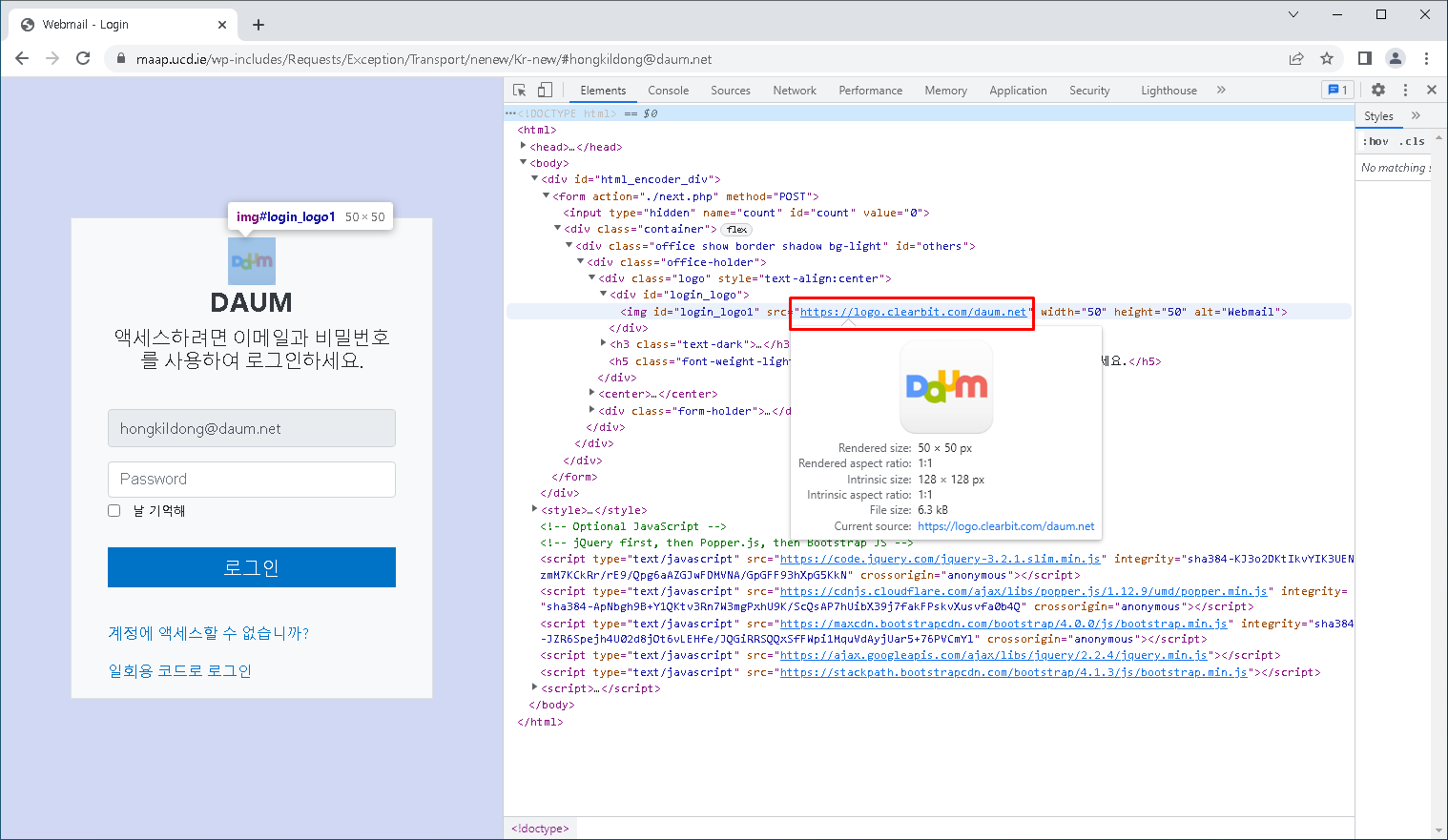Screen dimensions: 1448x840
Task: Show more Styles pane tabs chevron
Action: 1416,115
